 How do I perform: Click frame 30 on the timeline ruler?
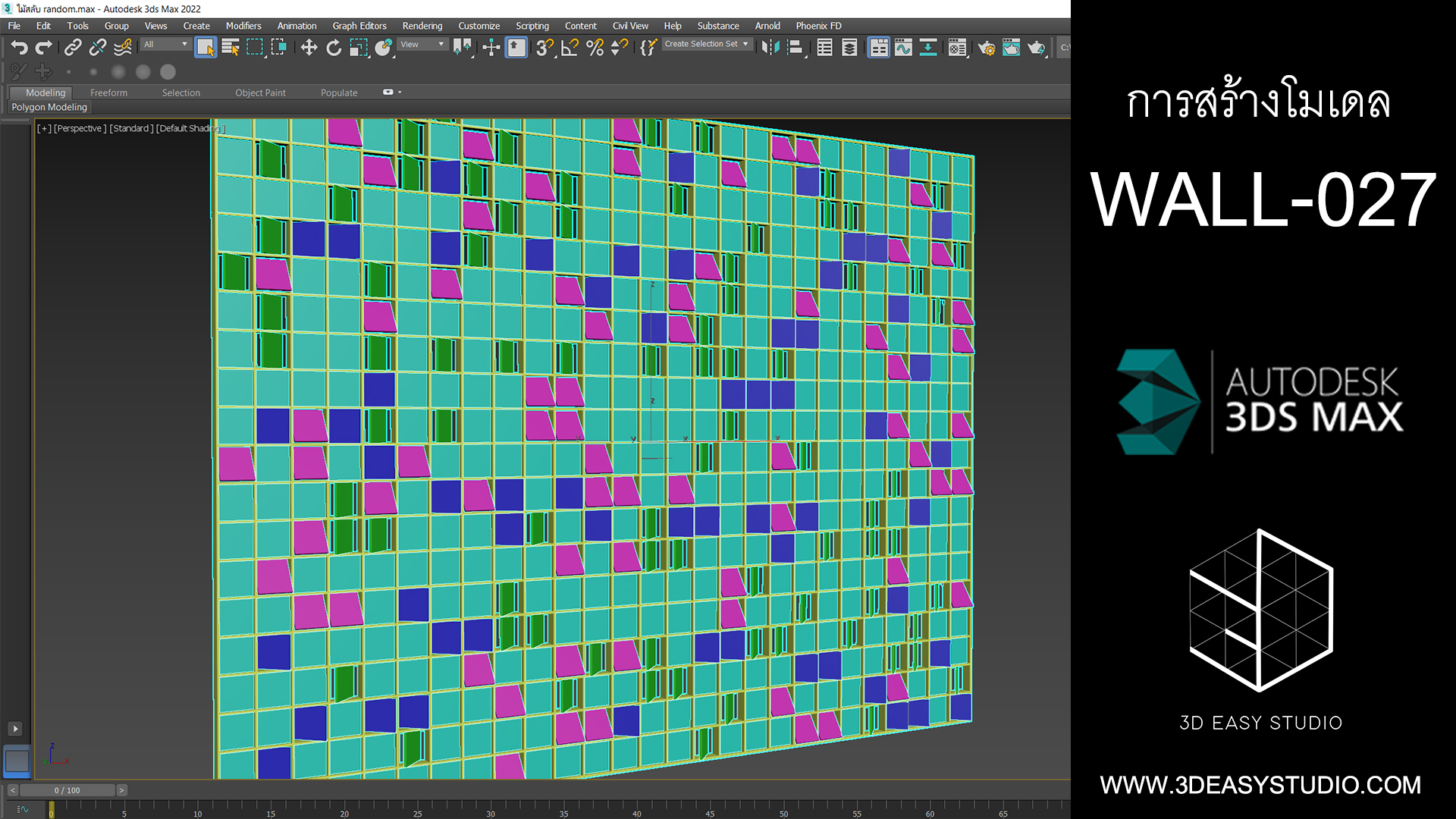coord(490,807)
